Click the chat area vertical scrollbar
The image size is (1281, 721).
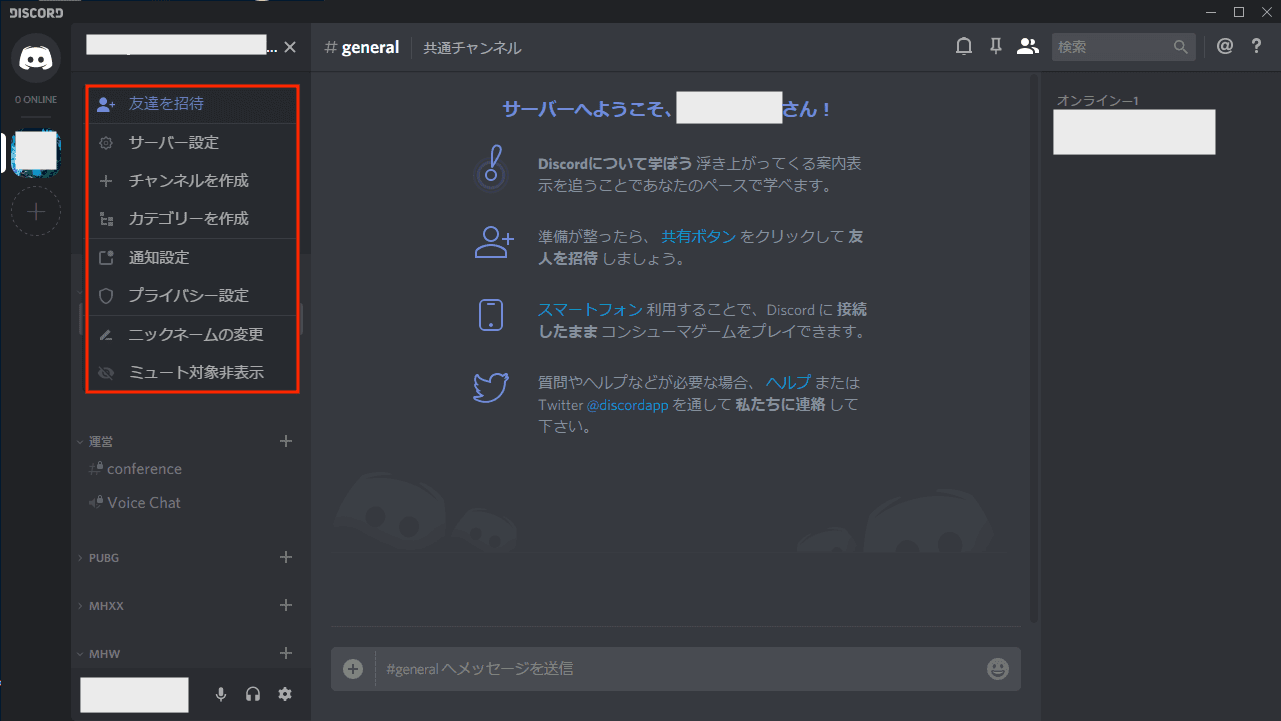click(x=1034, y=350)
